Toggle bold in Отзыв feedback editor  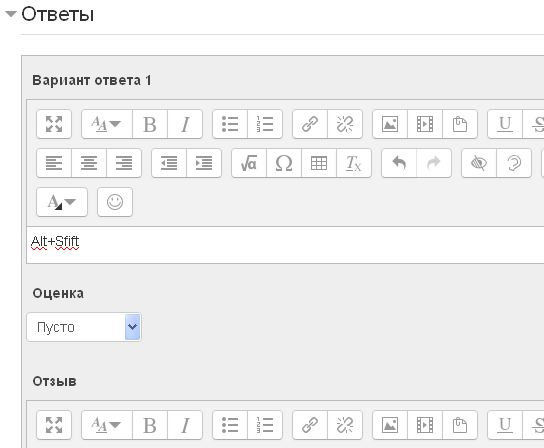(x=150, y=425)
